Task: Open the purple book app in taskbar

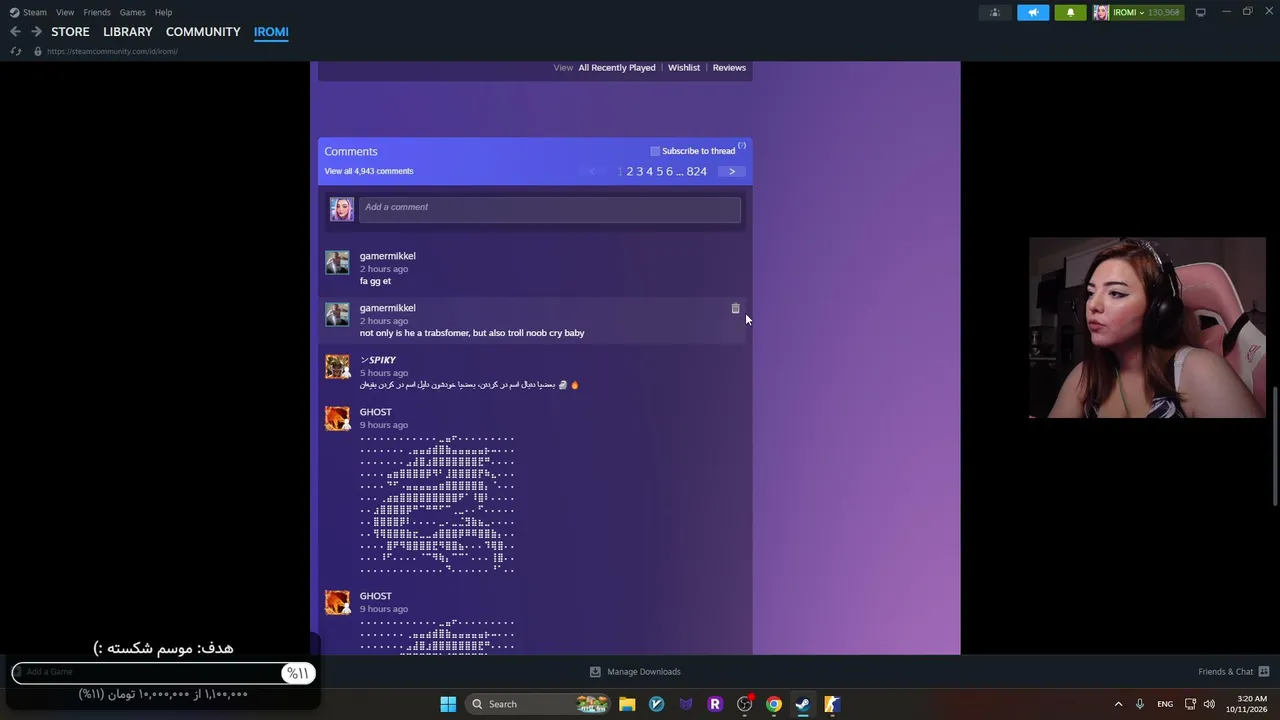Action: click(x=686, y=704)
